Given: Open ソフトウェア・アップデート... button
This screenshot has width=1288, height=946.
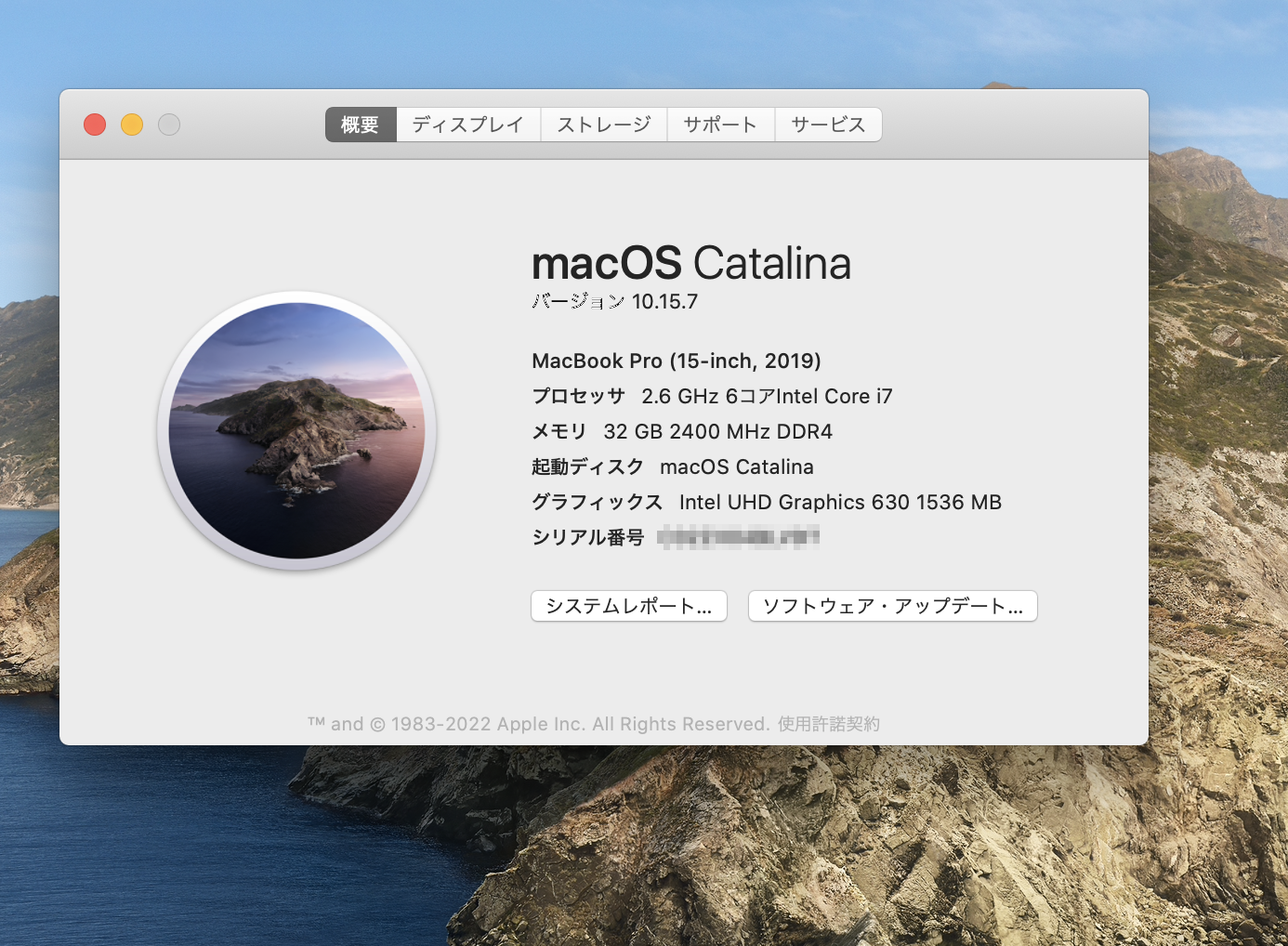Looking at the screenshot, I should click(x=892, y=606).
